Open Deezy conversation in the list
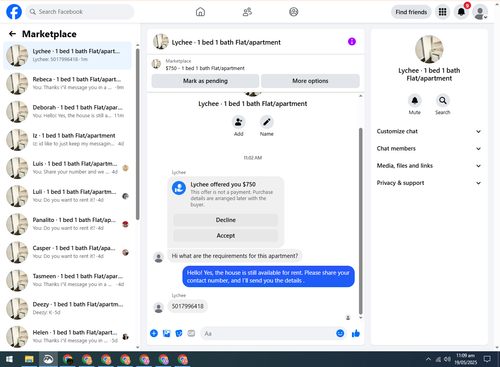 67,308
